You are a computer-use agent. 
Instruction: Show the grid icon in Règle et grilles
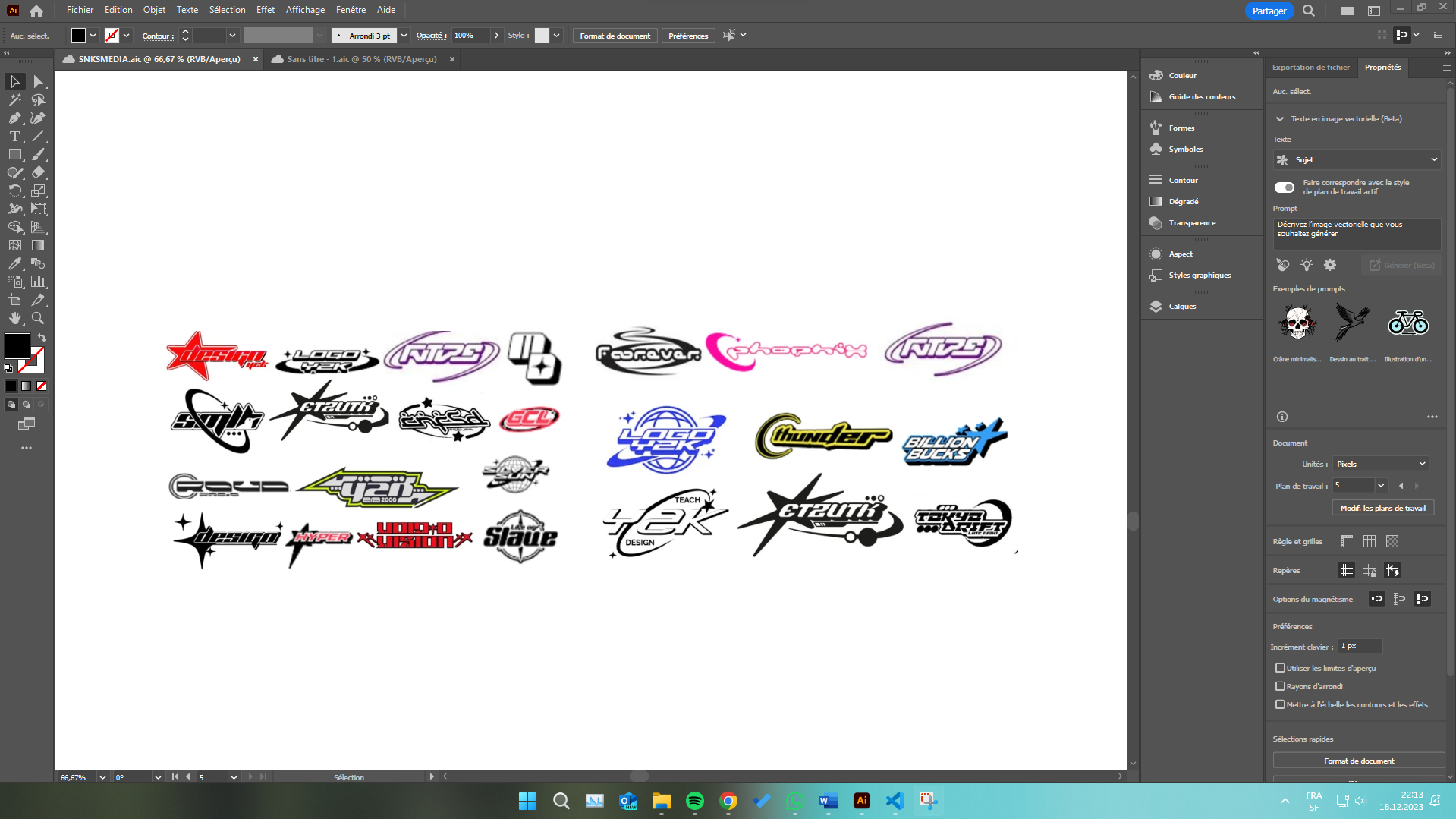(x=1370, y=541)
